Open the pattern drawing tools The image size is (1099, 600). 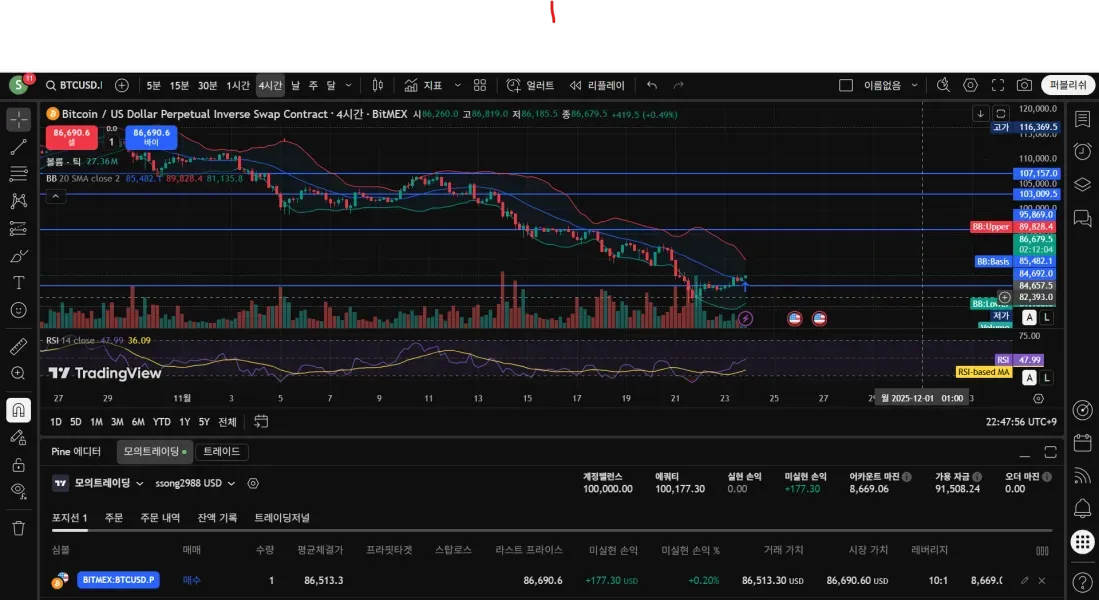[19, 201]
